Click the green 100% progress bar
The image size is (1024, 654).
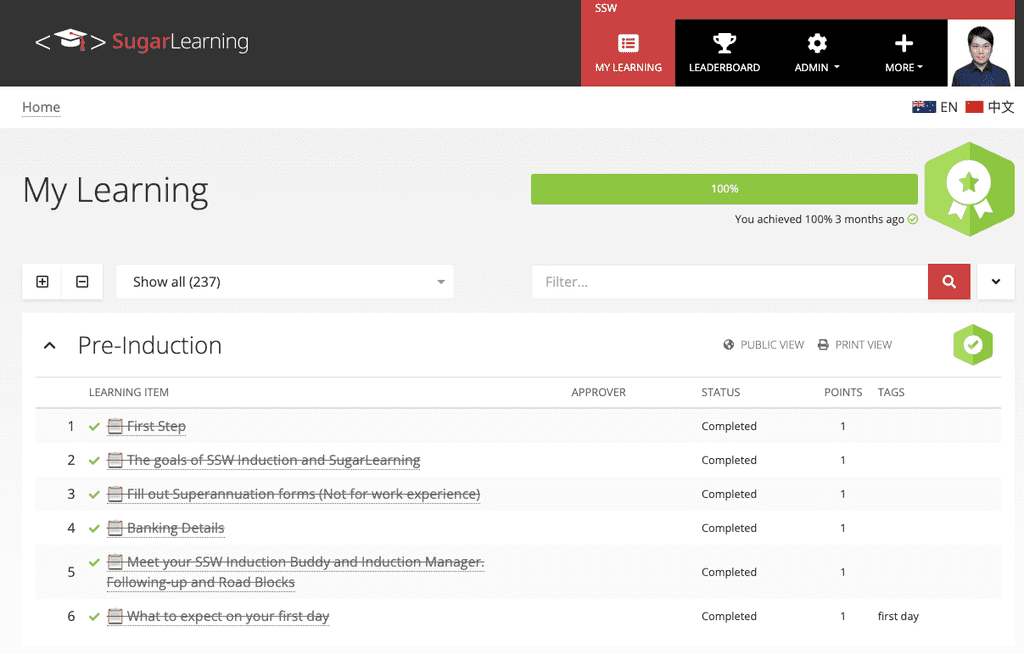pyautogui.click(x=724, y=188)
